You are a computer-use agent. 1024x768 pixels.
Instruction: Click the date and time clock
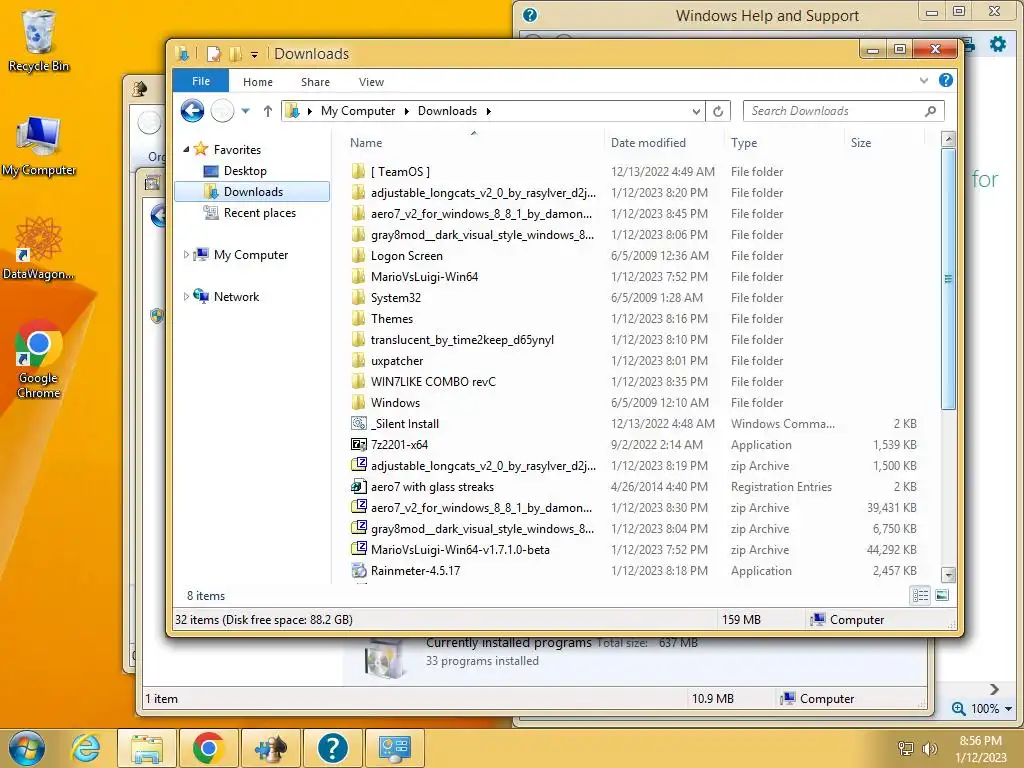pos(980,749)
